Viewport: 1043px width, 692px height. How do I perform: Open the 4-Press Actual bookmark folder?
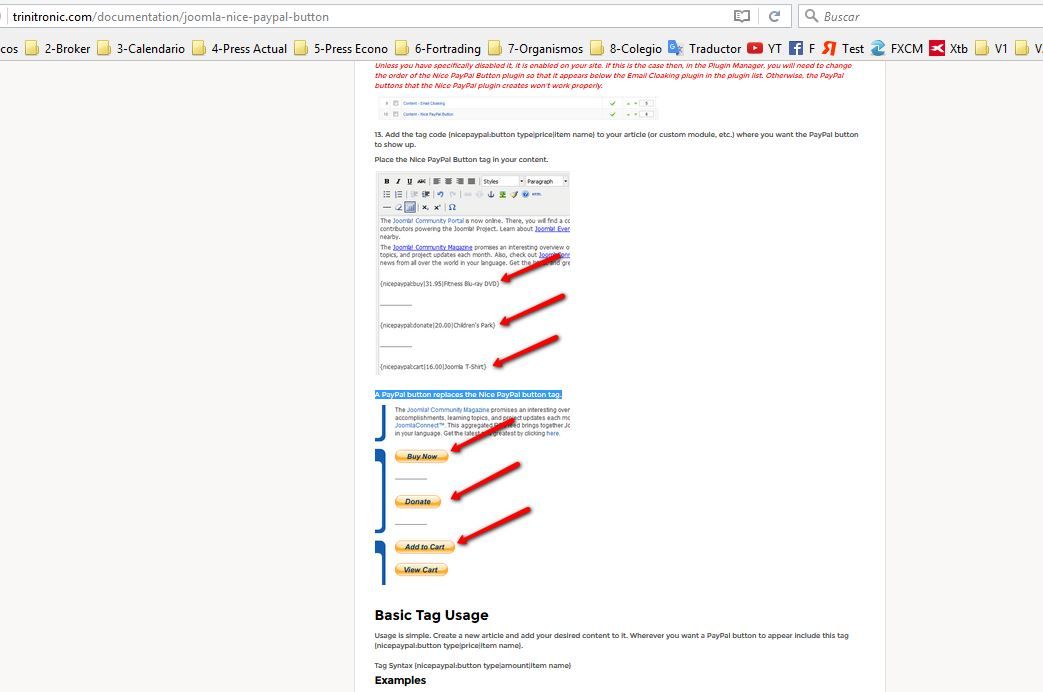[x=239, y=49]
